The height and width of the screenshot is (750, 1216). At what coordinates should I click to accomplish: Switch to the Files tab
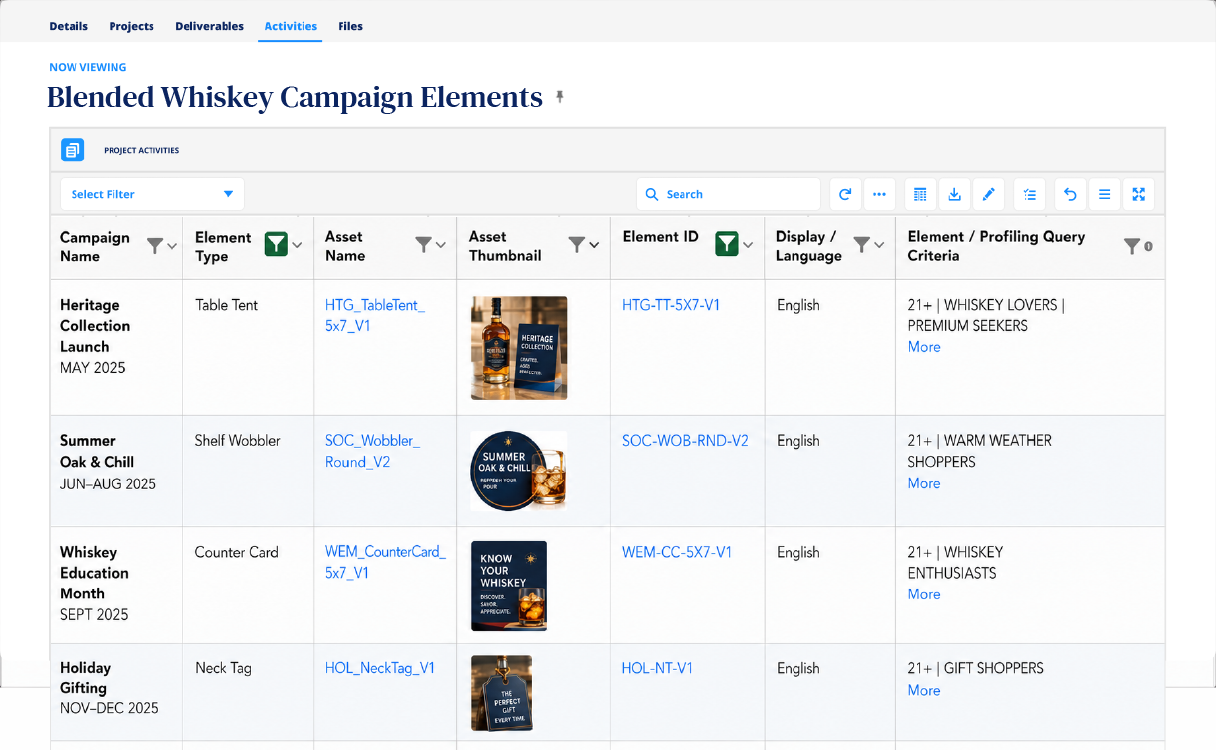[350, 26]
